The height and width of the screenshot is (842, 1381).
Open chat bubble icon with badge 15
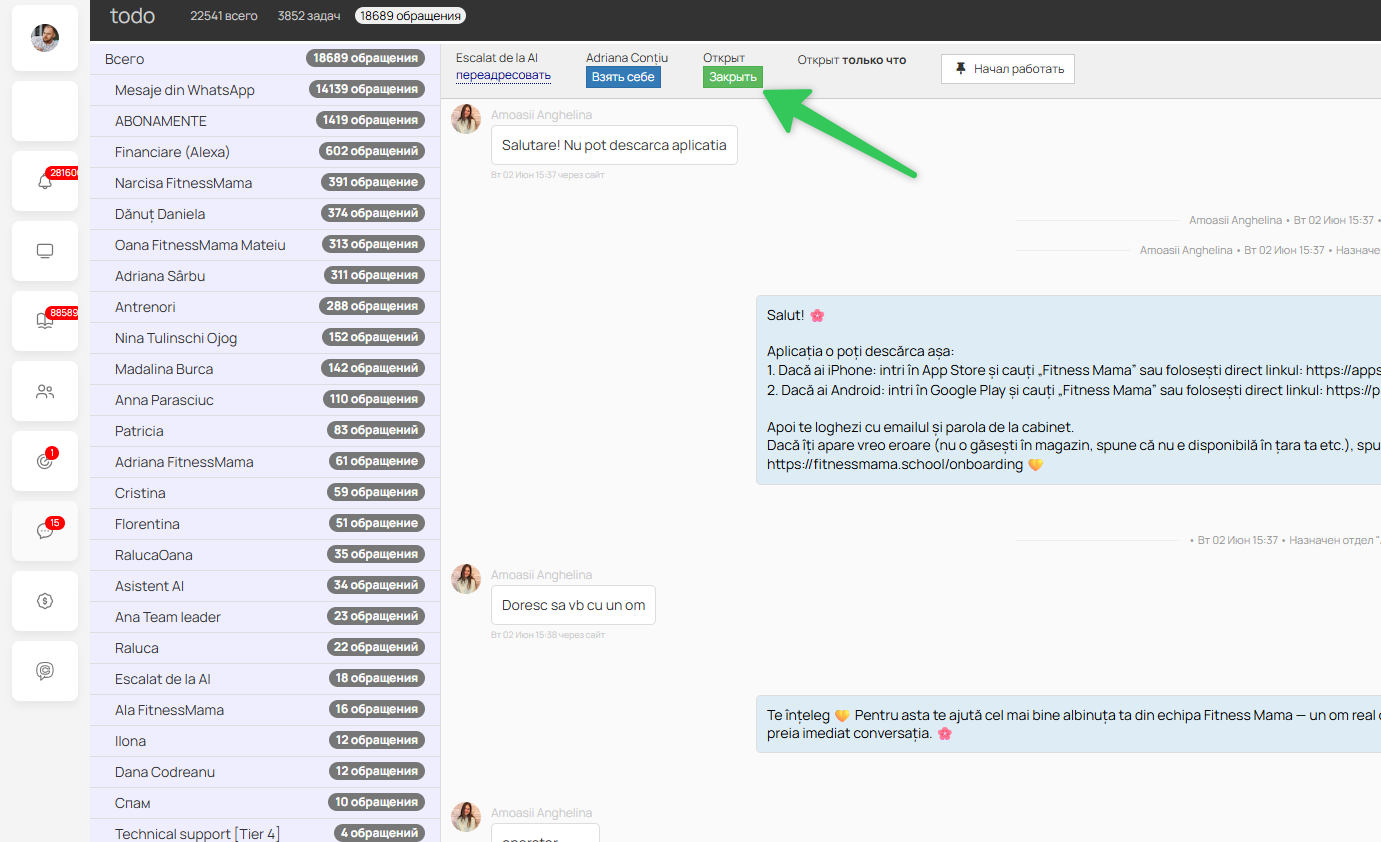[x=45, y=531]
